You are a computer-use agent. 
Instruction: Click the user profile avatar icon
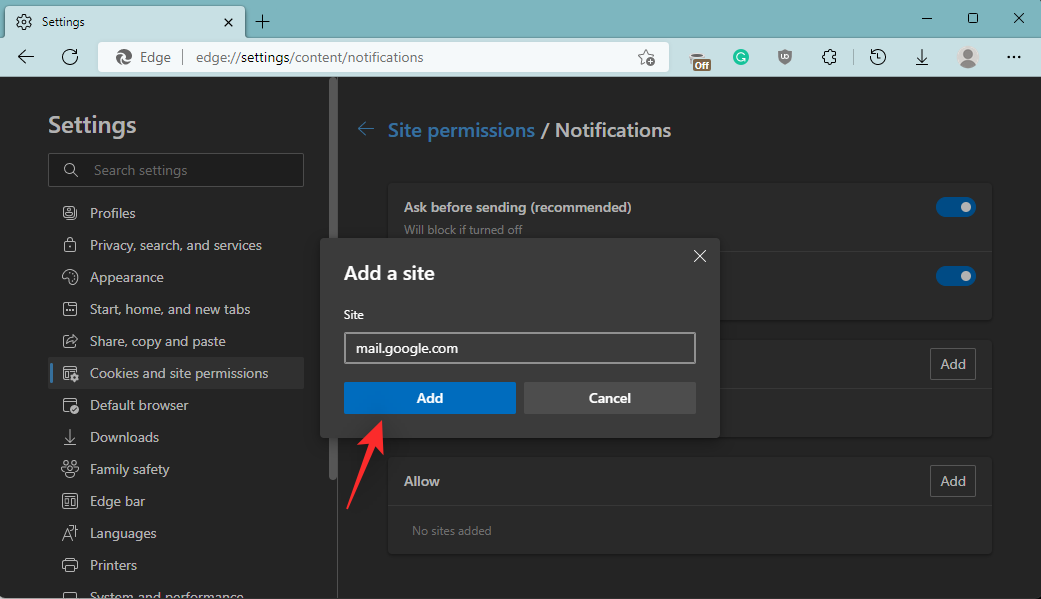pos(967,58)
